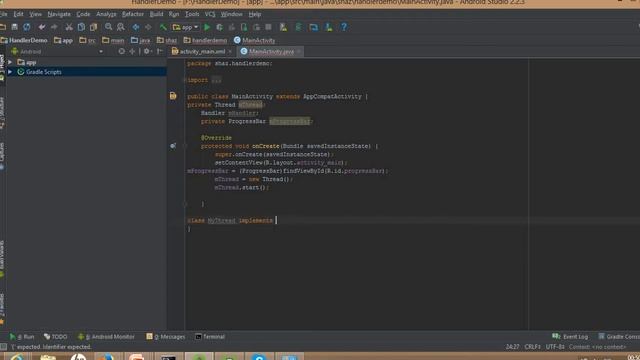Open Replace with the second magnifier icon
The image size is (640, 360).
coord(121,27)
